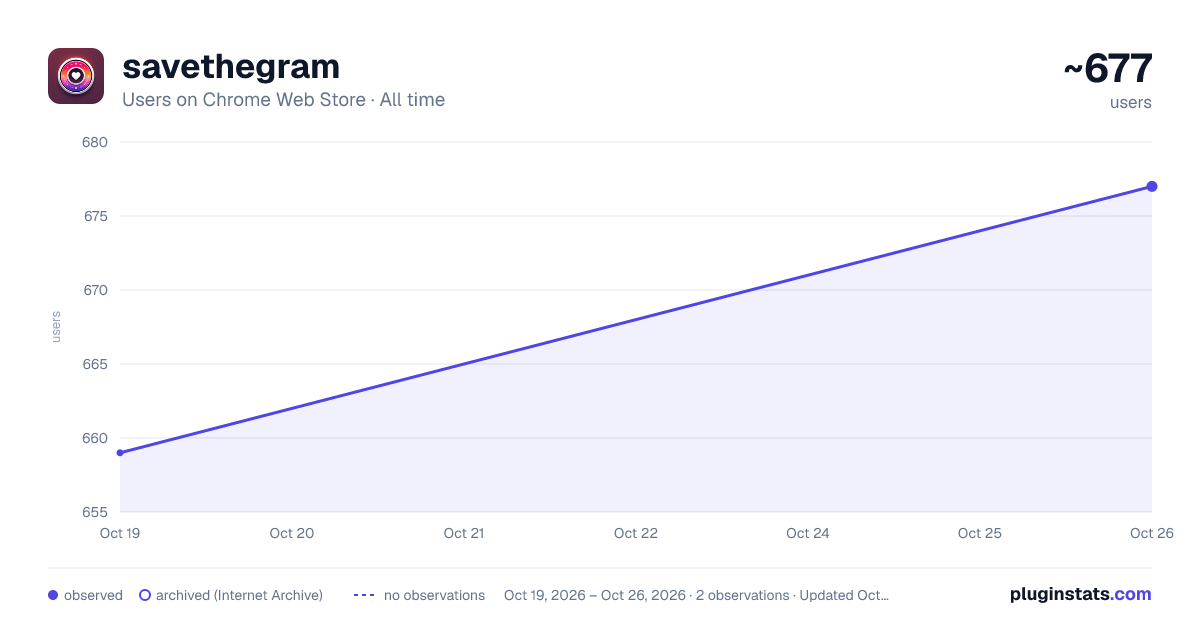The width and height of the screenshot is (1200, 630).
Task: Click the 'archived (Internet Archive)' legend label
Action: tap(239, 595)
